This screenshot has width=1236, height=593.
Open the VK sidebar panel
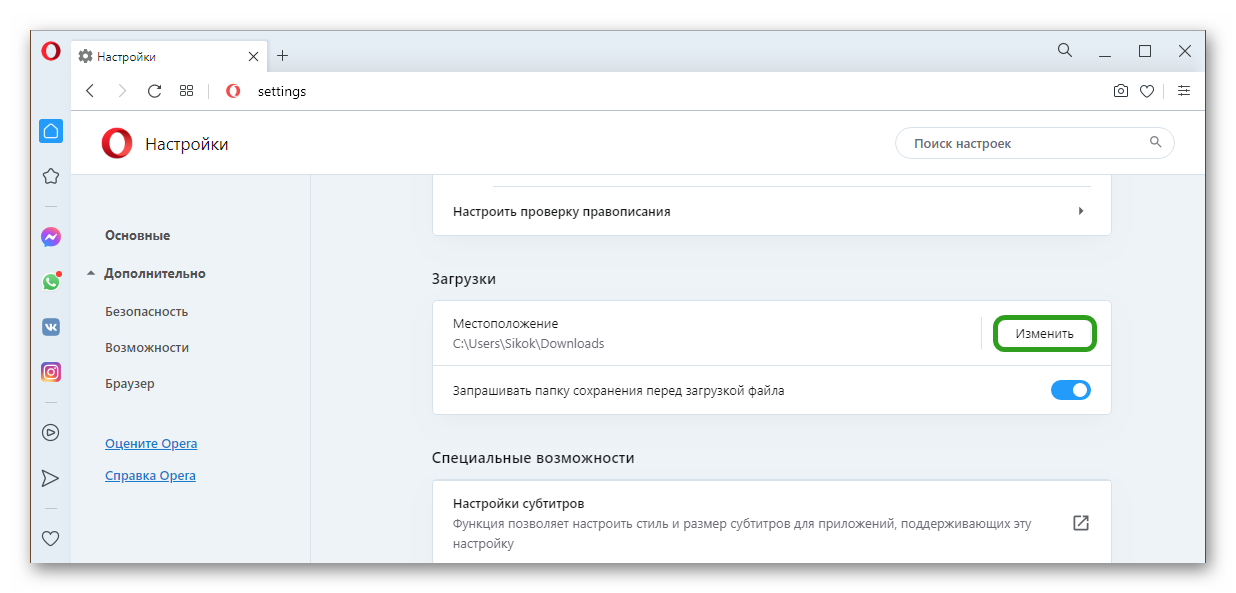(x=51, y=327)
